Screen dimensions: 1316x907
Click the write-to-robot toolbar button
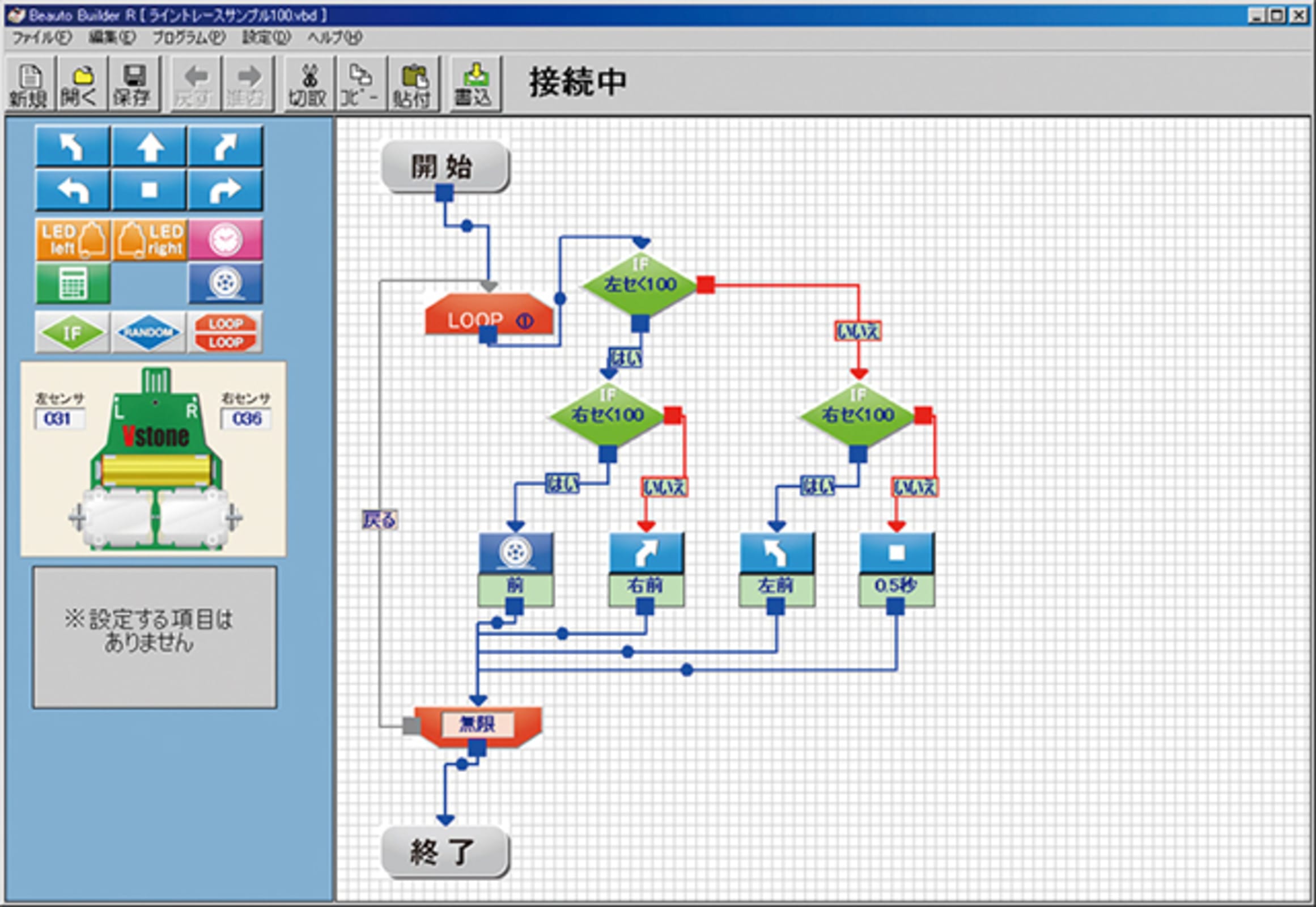pyautogui.click(x=474, y=84)
